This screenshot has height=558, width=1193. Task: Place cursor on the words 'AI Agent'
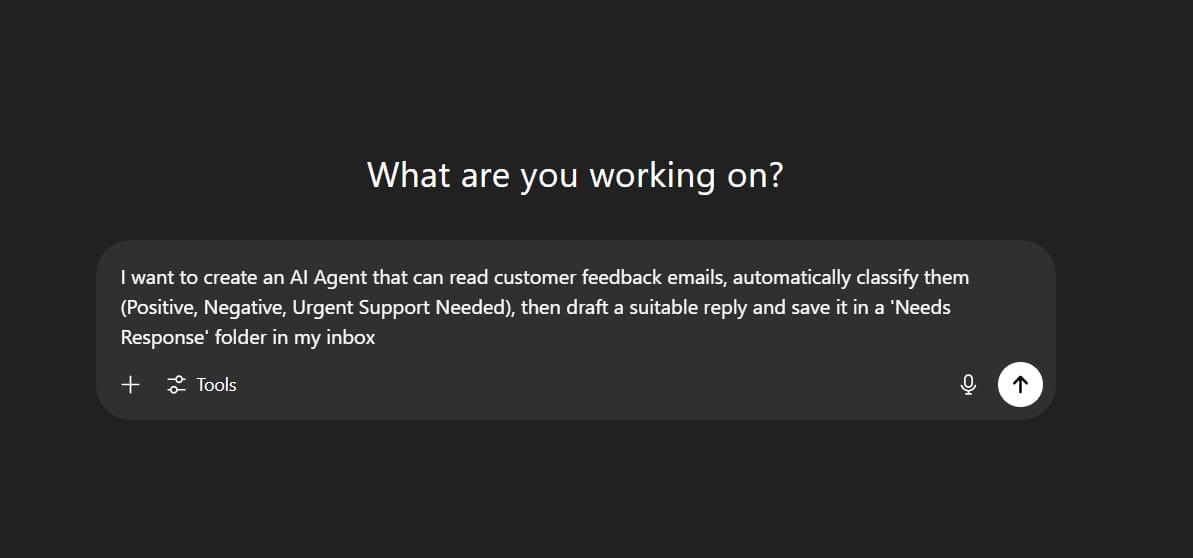point(329,278)
